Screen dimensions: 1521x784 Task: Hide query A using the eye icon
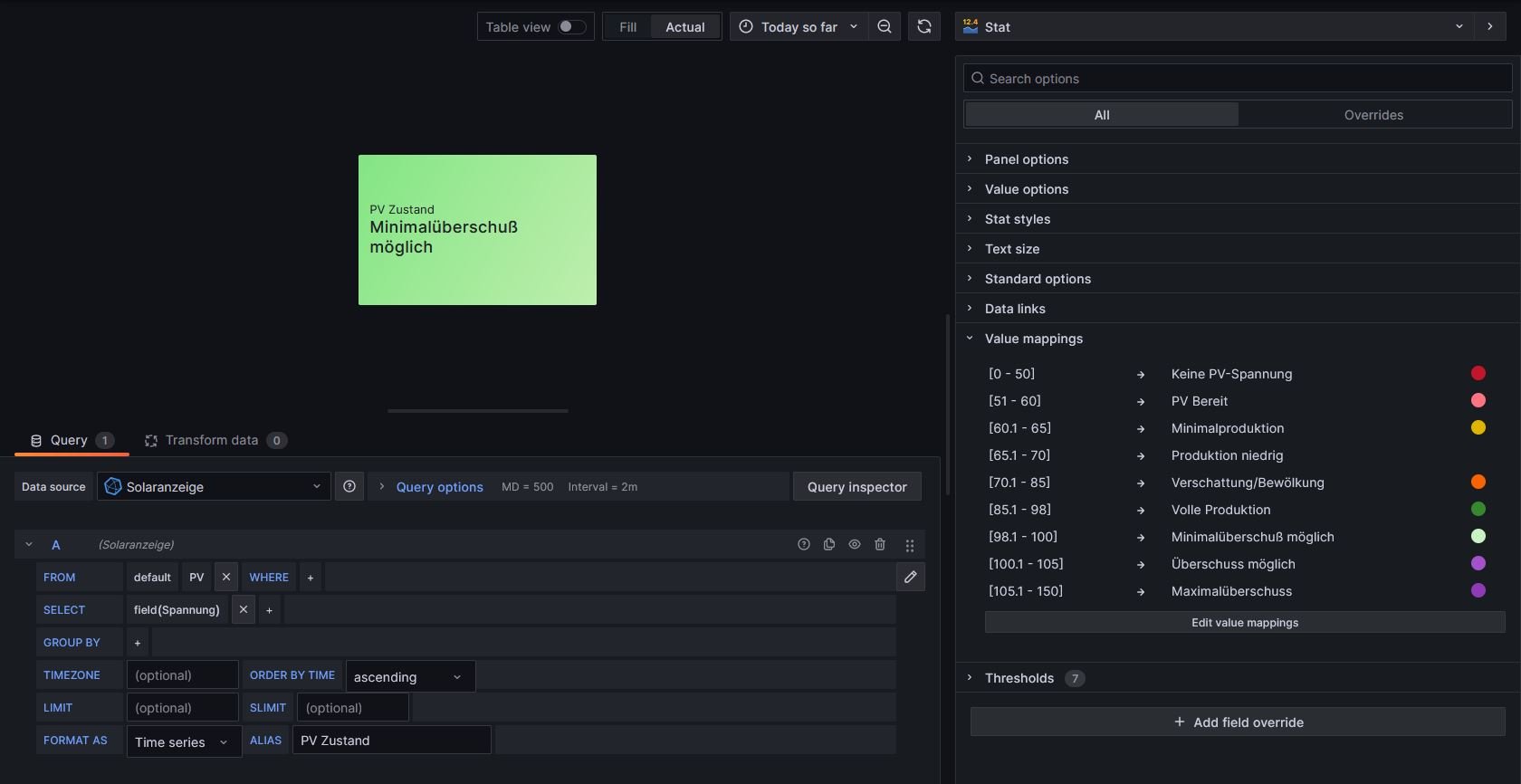[x=855, y=544]
